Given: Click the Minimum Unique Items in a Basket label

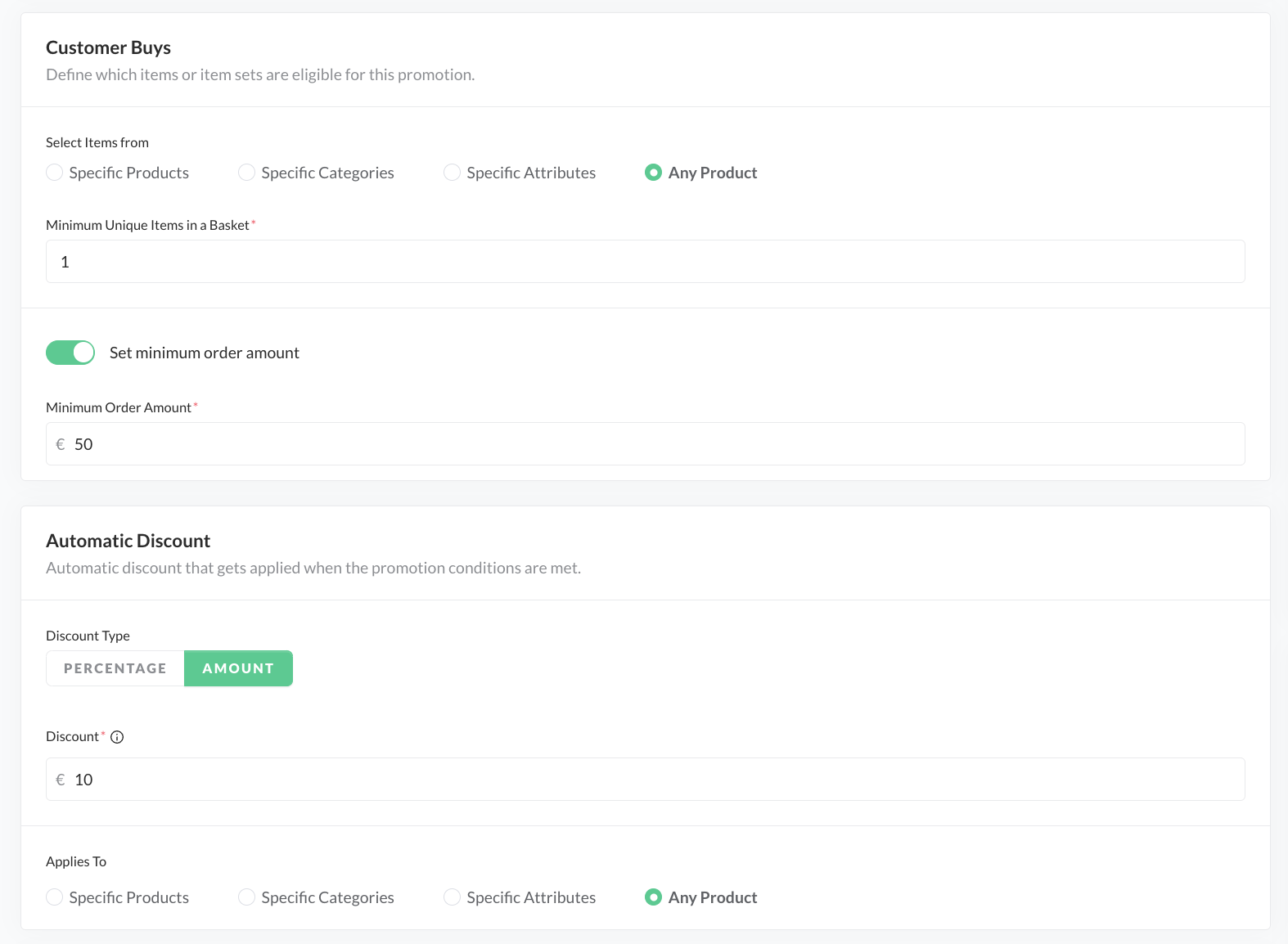Looking at the screenshot, I should (147, 225).
